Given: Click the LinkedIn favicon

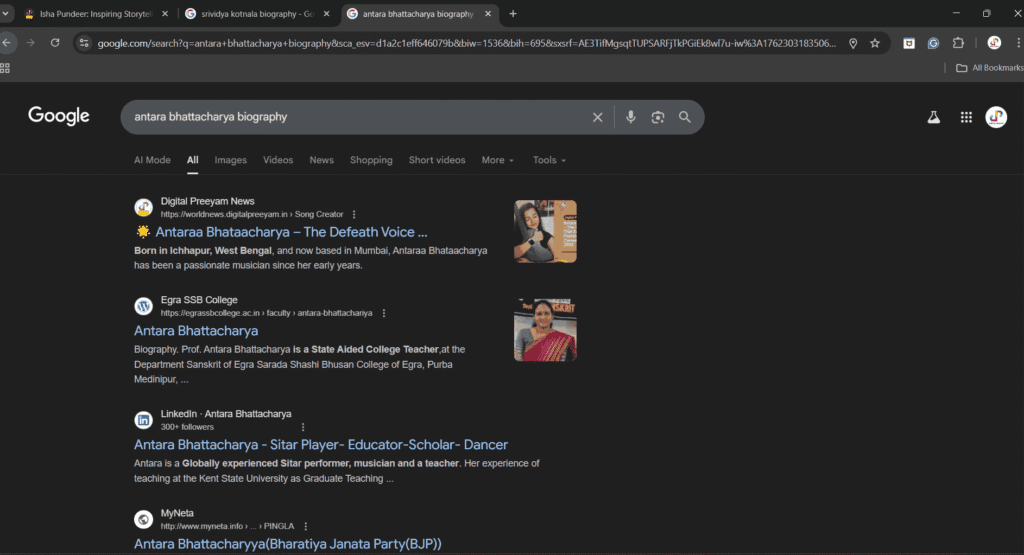Looking at the screenshot, I should click(x=143, y=420).
